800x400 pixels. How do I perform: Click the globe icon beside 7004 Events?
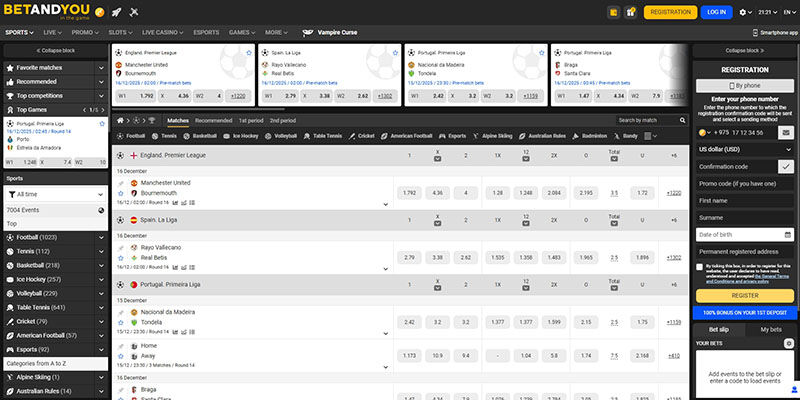pyautogui.click(x=101, y=210)
